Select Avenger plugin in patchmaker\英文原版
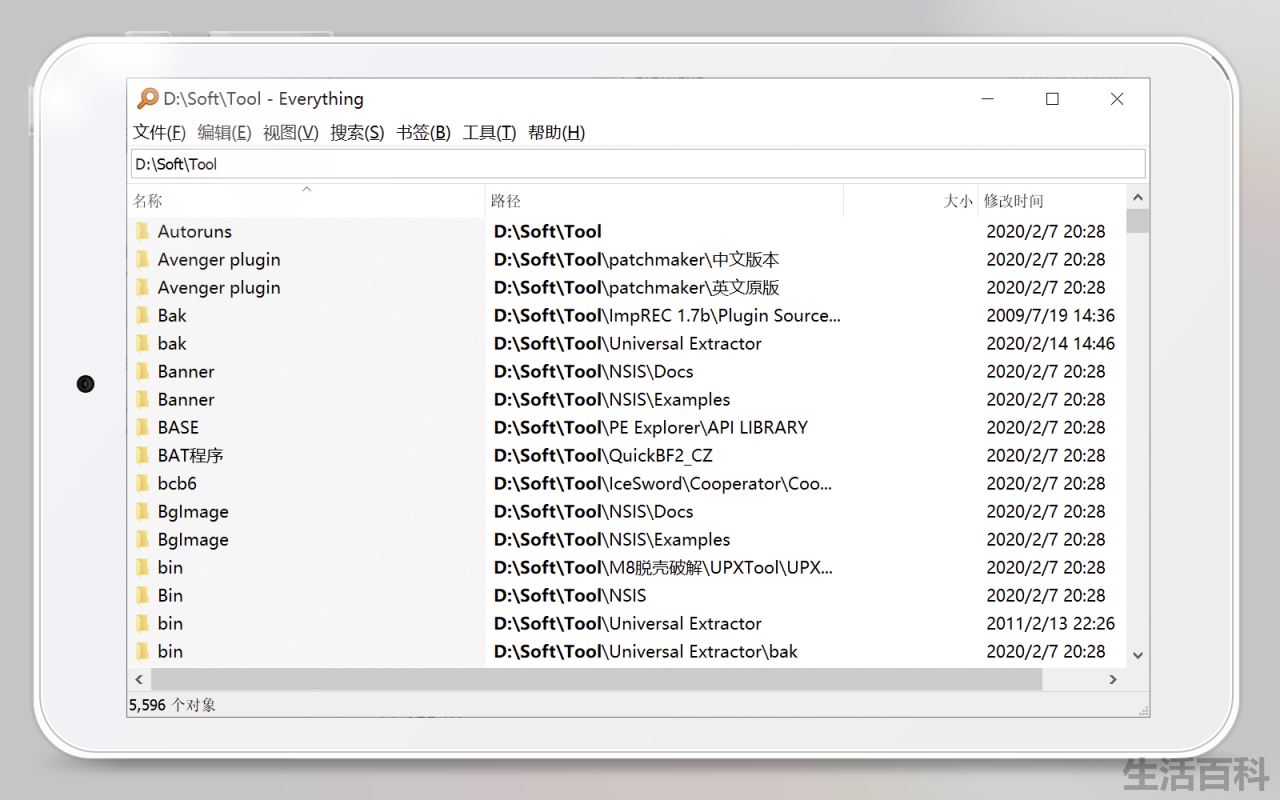The width and height of the screenshot is (1280, 800). pos(219,287)
